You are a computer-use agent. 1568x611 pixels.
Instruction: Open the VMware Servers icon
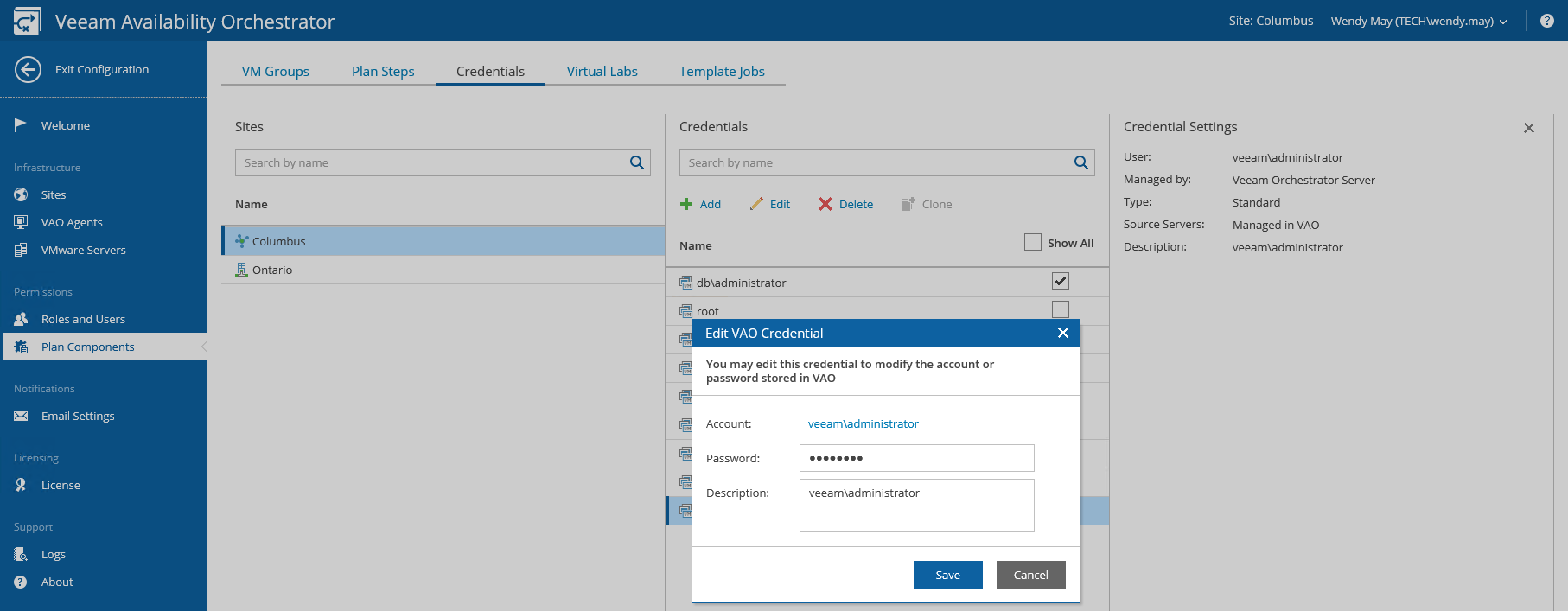click(21, 250)
